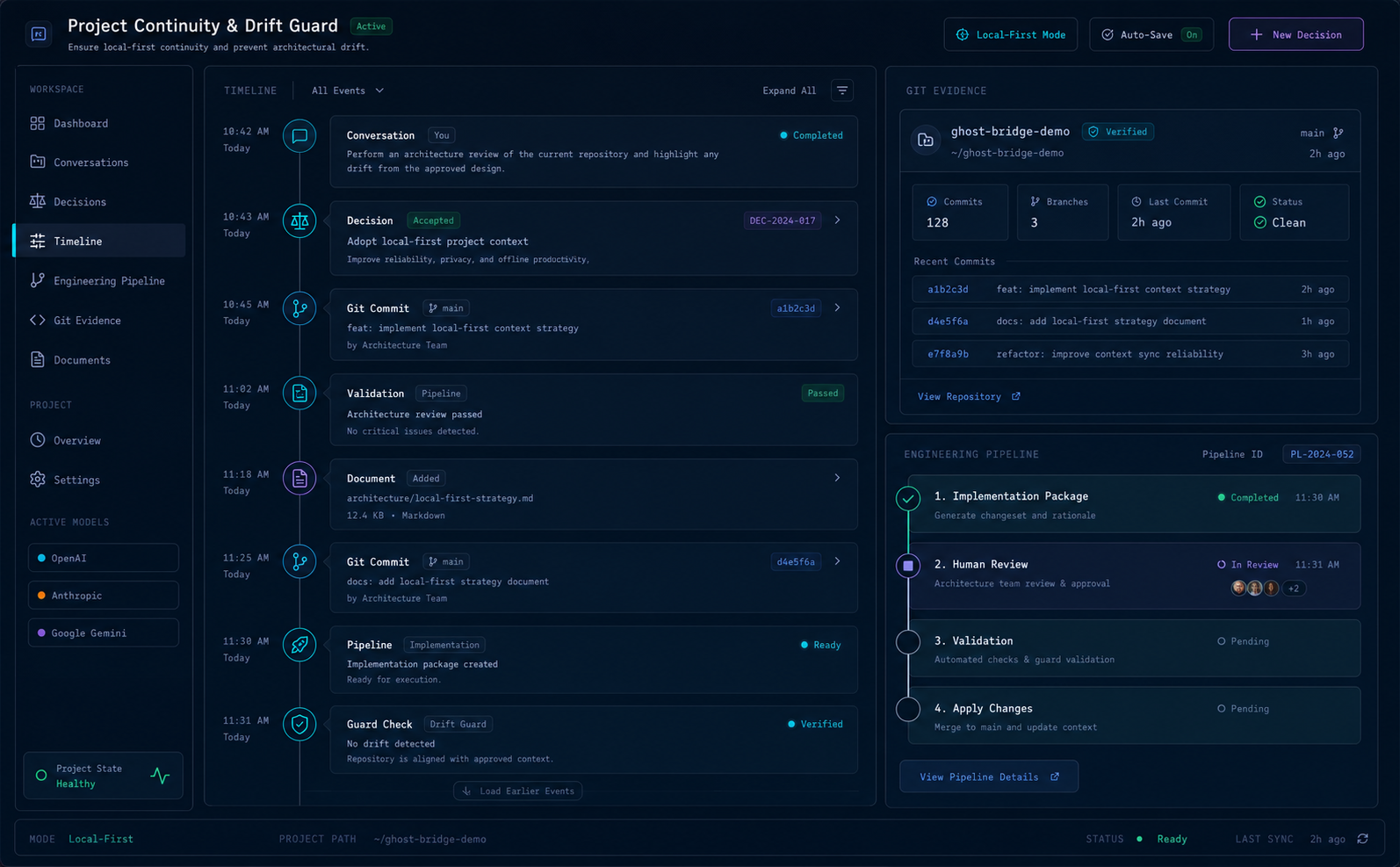Click the ~/ghost-bridge-demo path in status bar
The height and width of the screenshot is (867, 1400).
click(429, 839)
